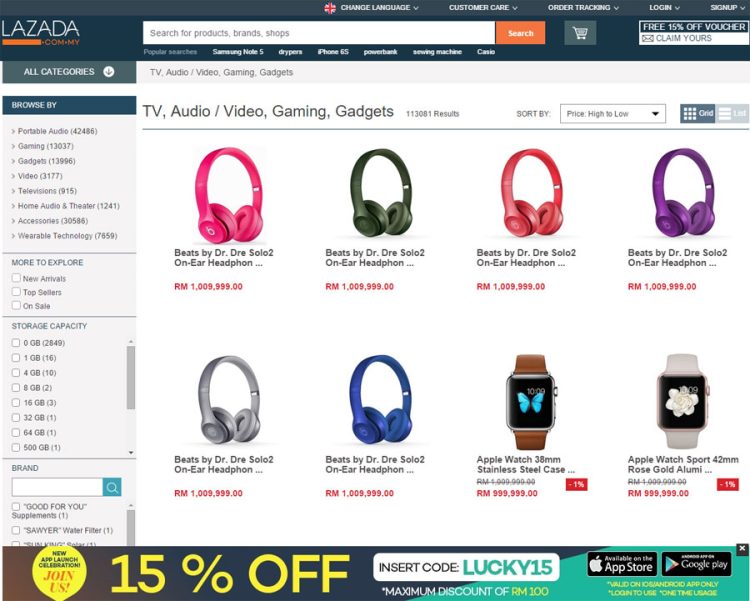Switch to Grid view

(697, 113)
